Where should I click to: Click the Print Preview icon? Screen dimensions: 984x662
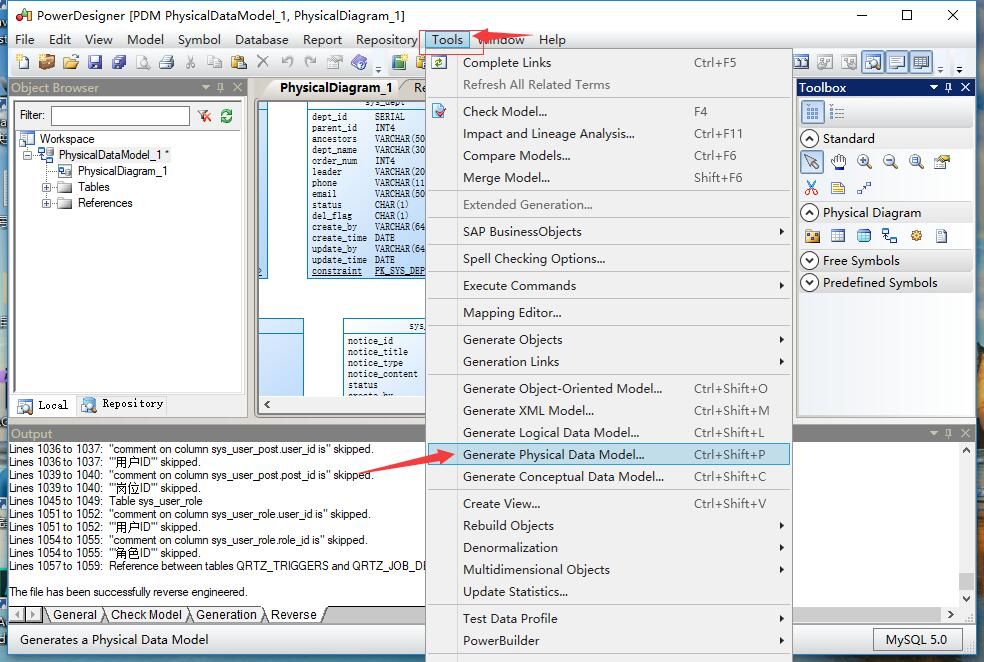pos(143,61)
